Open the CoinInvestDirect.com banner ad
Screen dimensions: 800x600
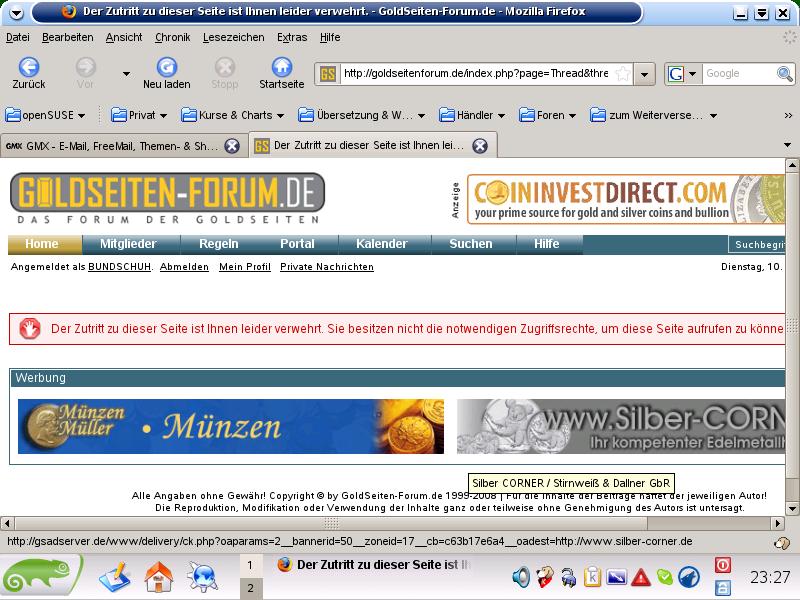pos(626,199)
